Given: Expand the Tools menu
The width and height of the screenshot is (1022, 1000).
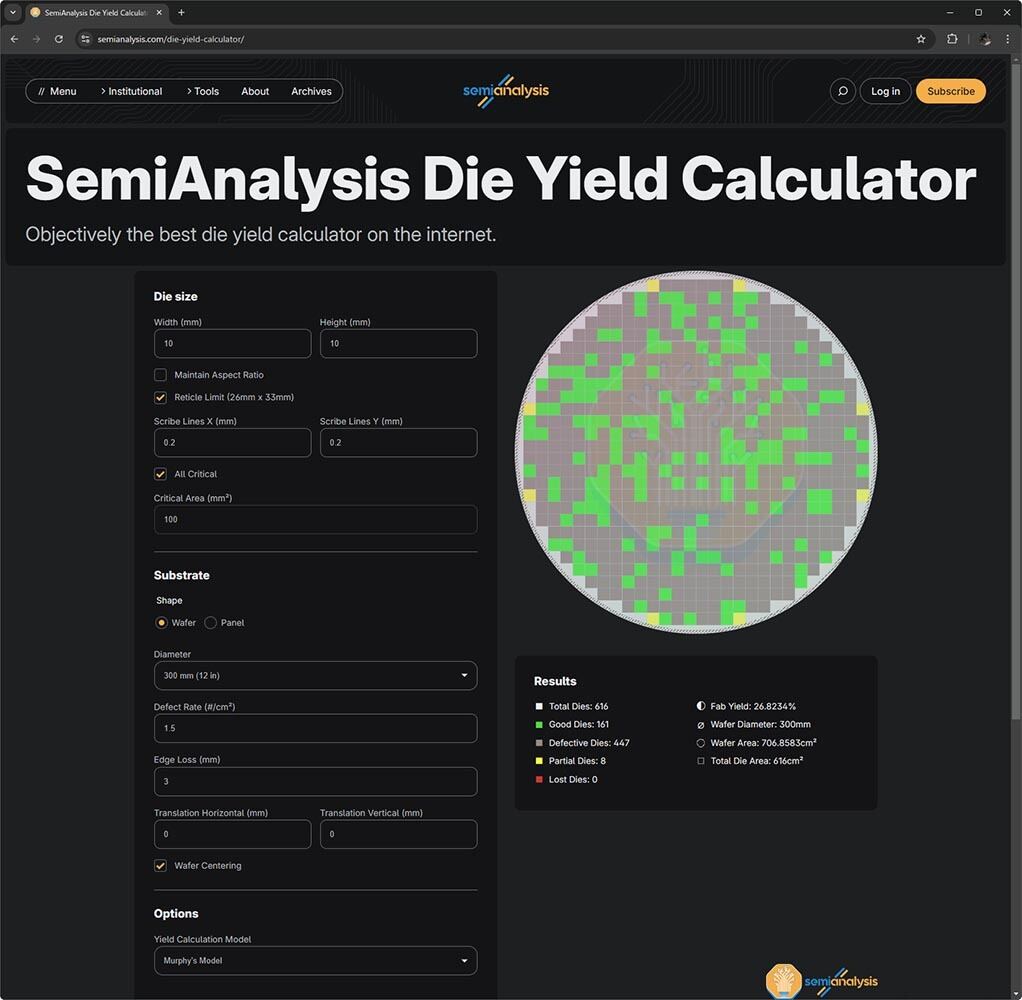Looking at the screenshot, I should tap(202, 91).
